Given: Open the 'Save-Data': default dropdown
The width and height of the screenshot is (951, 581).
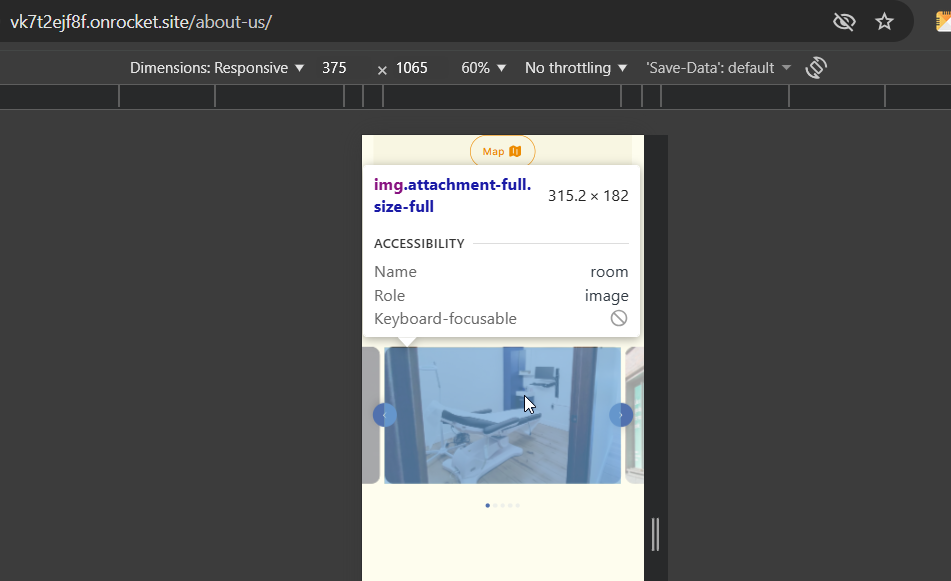Looking at the screenshot, I should tap(719, 68).
